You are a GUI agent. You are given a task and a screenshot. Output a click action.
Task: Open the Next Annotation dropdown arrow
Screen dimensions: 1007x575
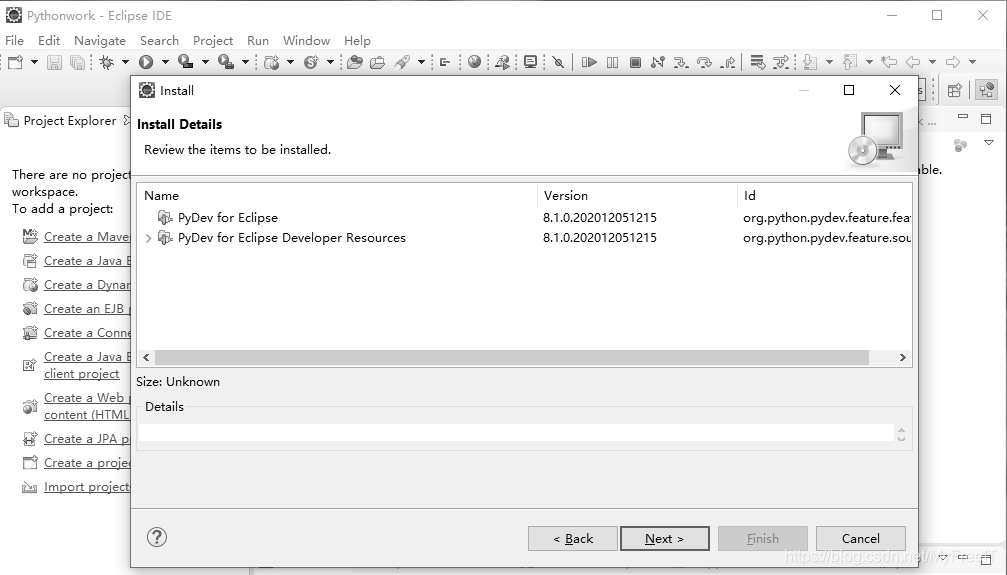click(829, 62)
